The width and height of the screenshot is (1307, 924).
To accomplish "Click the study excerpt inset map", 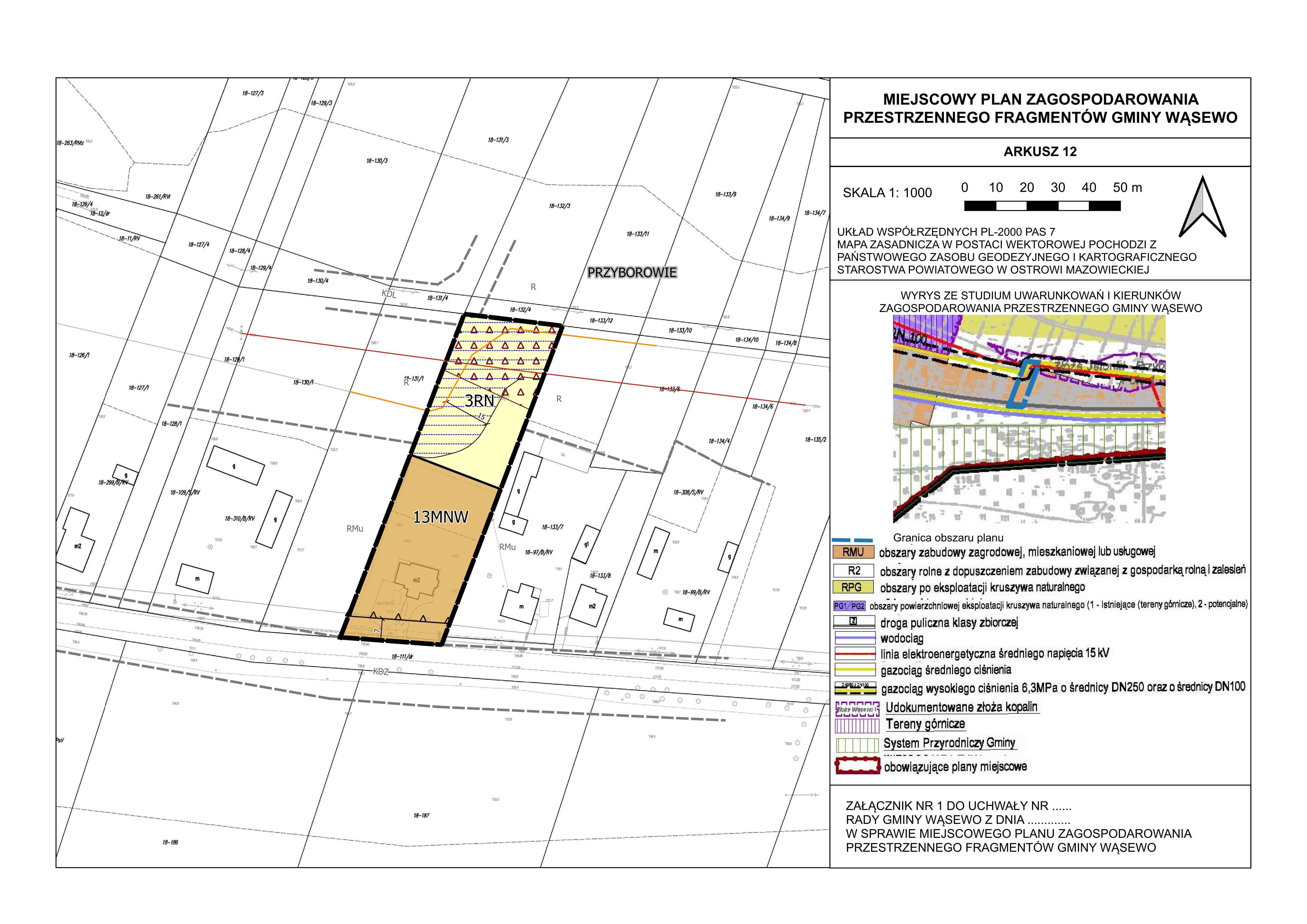I will (x=1029, y=419).
